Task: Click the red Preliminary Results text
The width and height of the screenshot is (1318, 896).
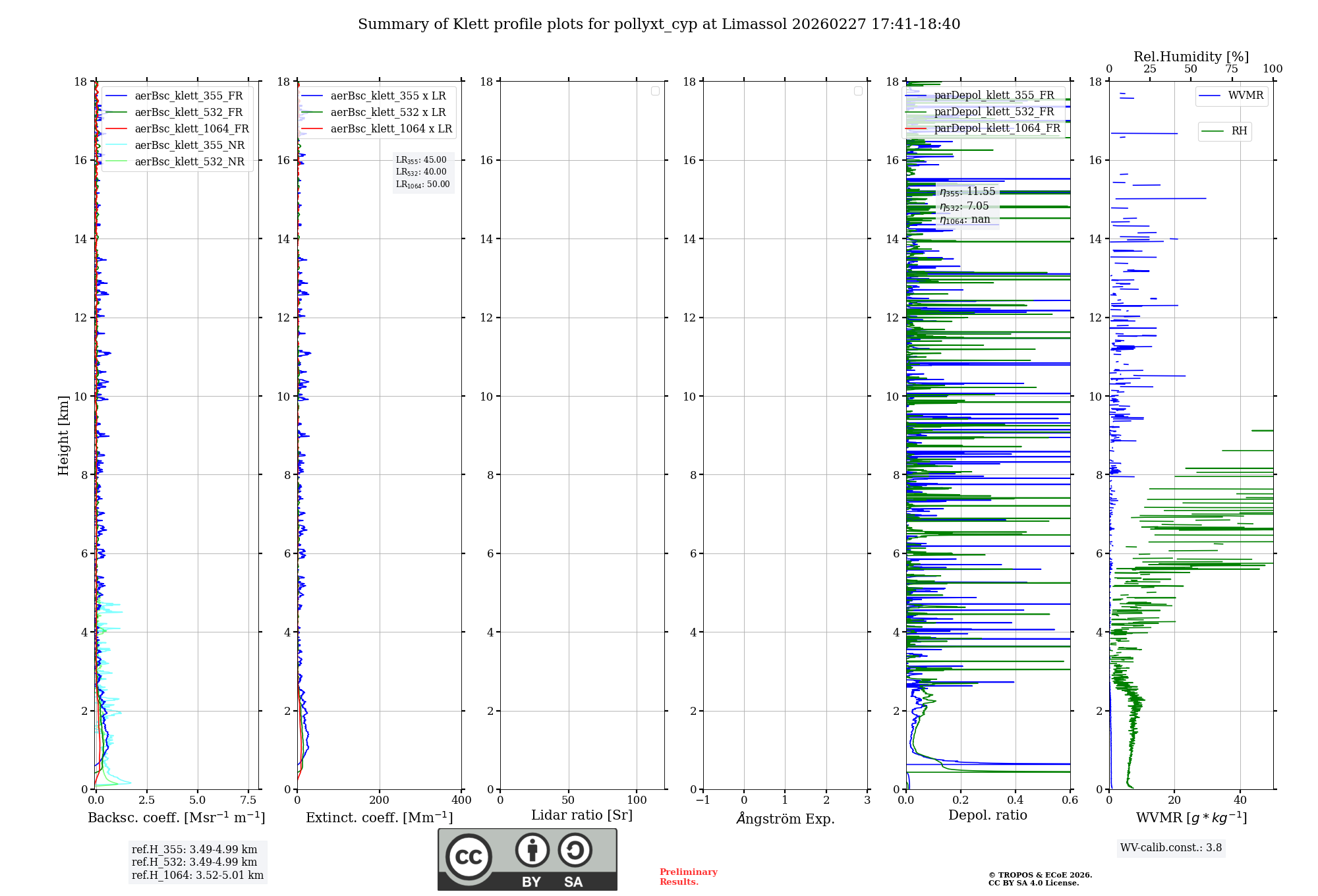Action: pyautogui.click(x=688, y=876)
